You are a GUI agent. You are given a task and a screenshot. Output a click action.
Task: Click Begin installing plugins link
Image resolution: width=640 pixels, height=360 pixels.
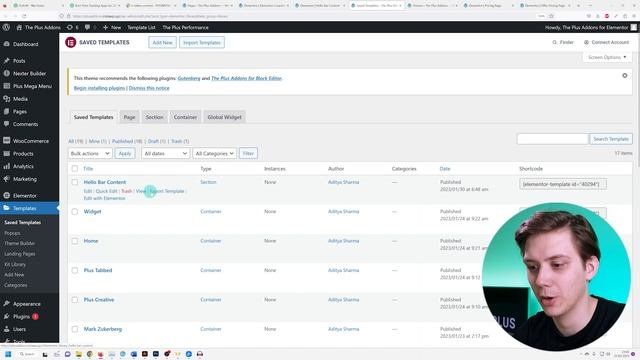tap(100, 88)
